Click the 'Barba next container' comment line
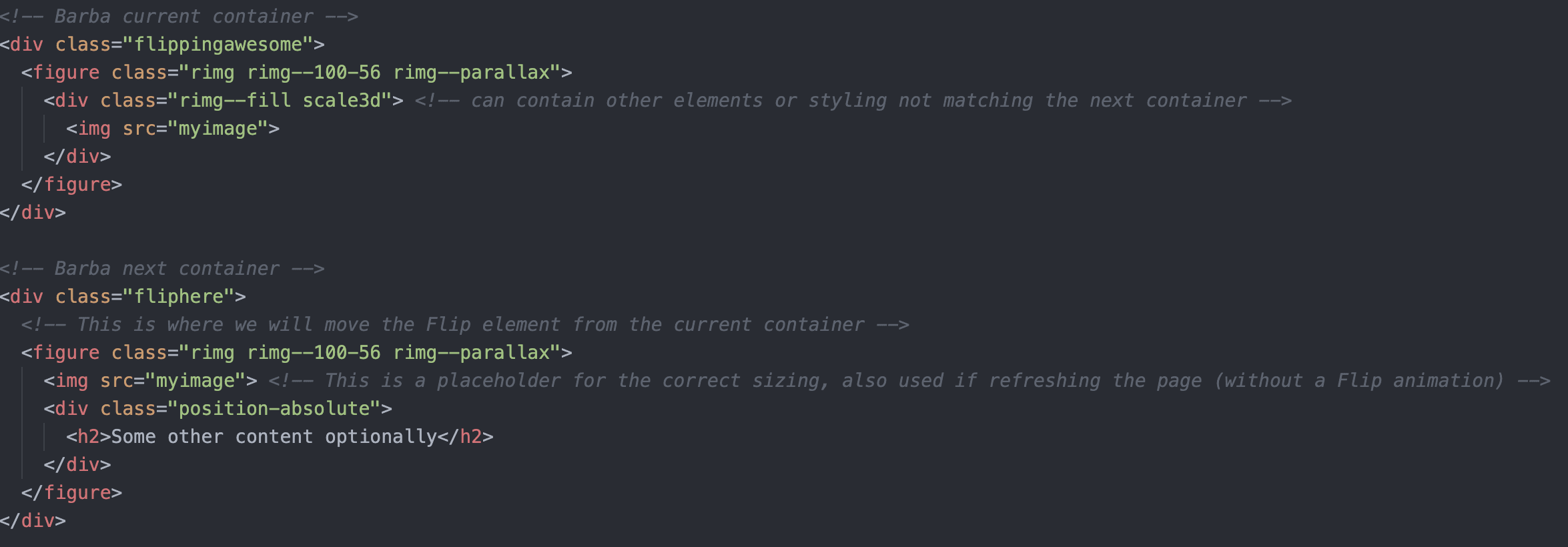Image resolution: width=1568 pixels, height=547 pixels. click(x=162, y=269)
